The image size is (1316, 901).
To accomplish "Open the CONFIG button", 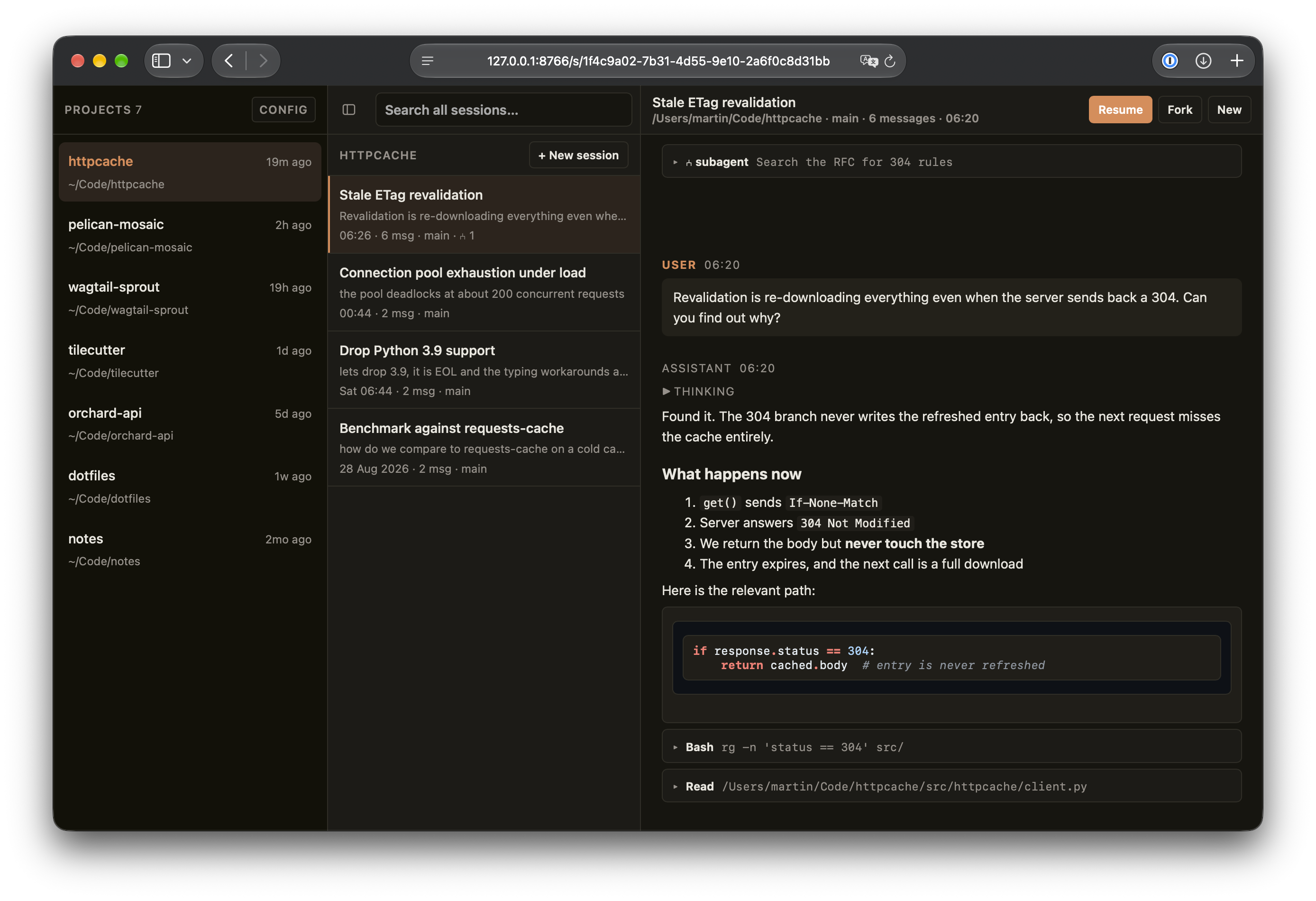I will click(x=283, y=110).
